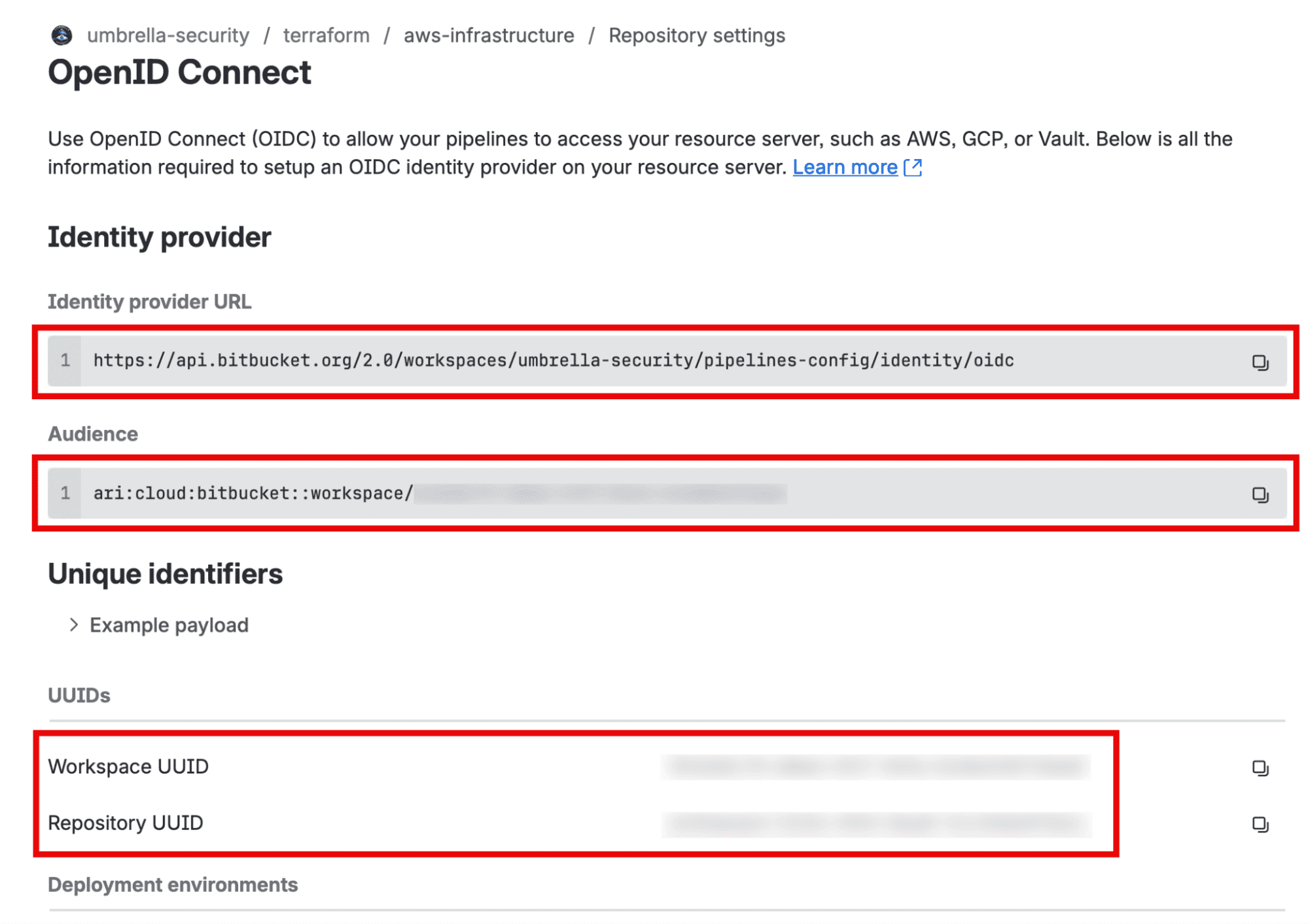Copy the Workspace UUID

[x=1260, y=767]
